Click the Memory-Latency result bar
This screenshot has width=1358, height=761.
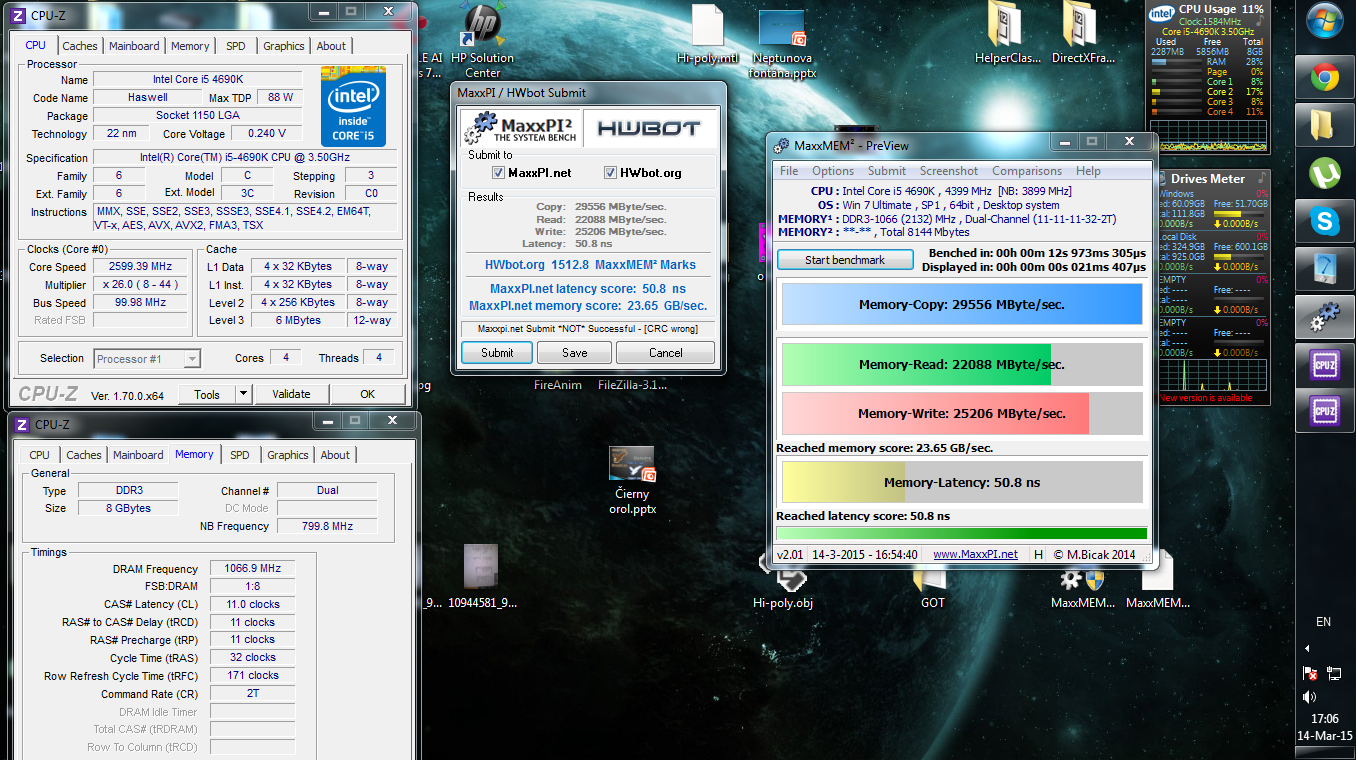961,482
